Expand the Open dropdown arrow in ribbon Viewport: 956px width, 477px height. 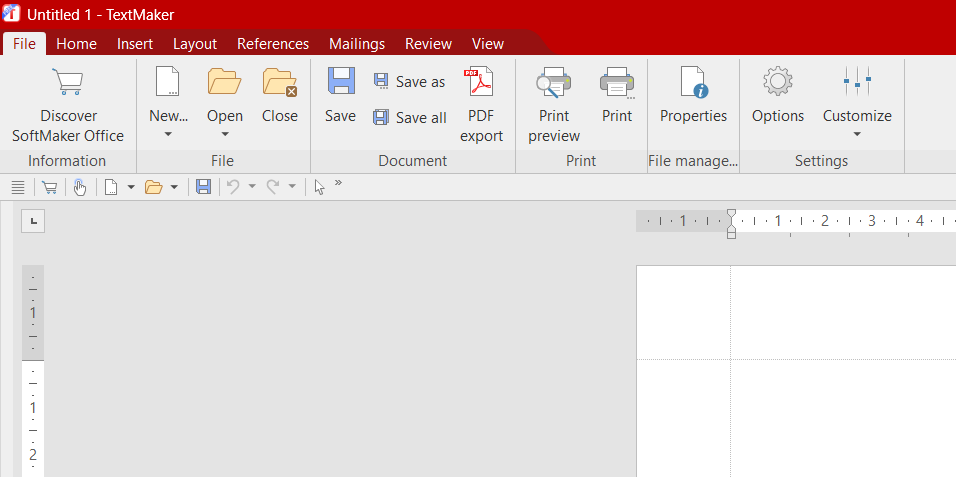click(x=225, y=134)
